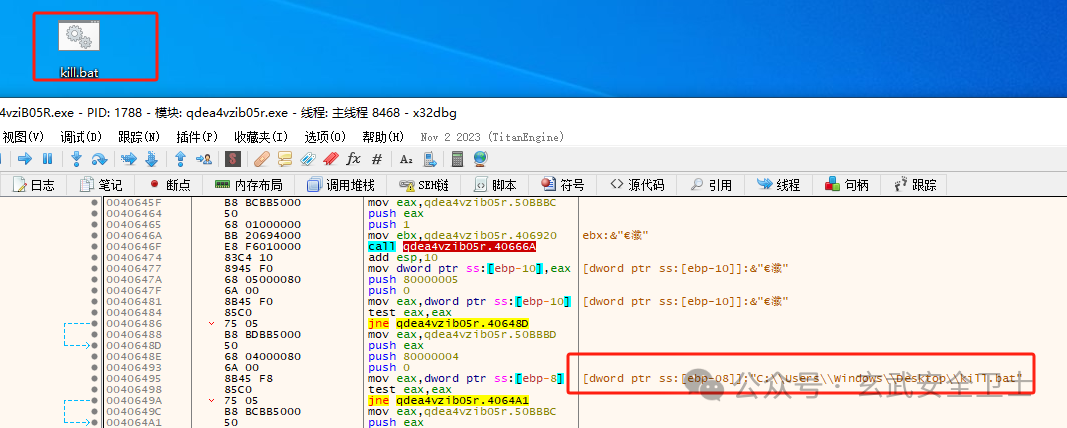Open the 跟踪(N) menu
1067x428 pixels.
coord(139,137)
